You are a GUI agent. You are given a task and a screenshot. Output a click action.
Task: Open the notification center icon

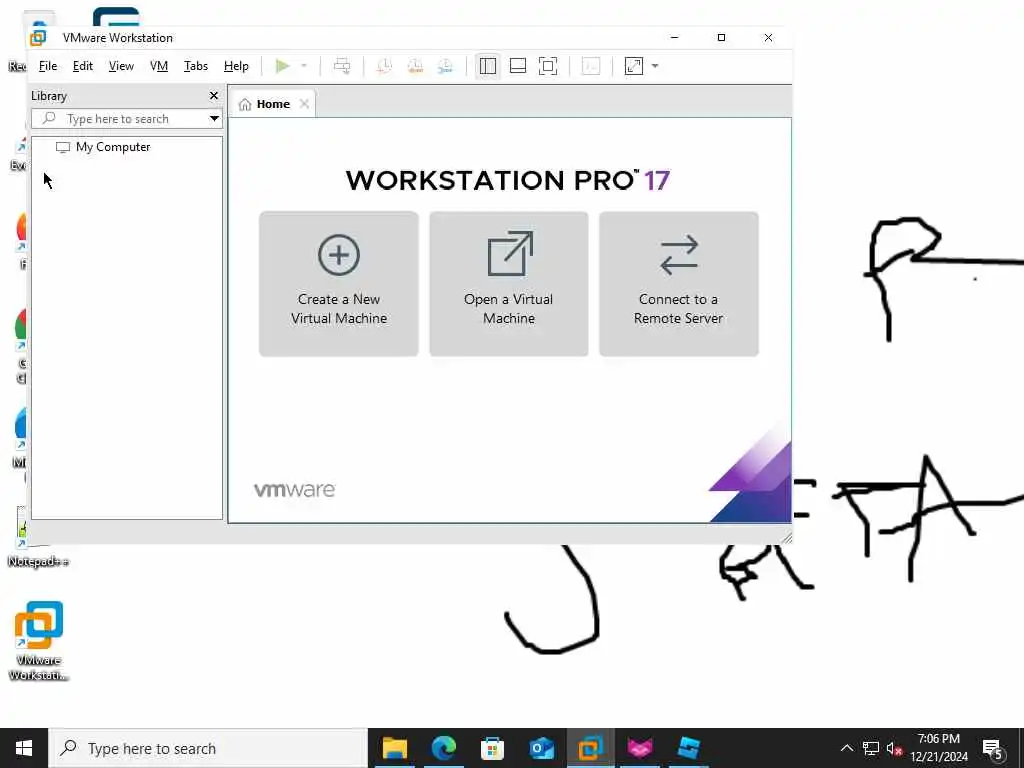[x=993, y=748]
